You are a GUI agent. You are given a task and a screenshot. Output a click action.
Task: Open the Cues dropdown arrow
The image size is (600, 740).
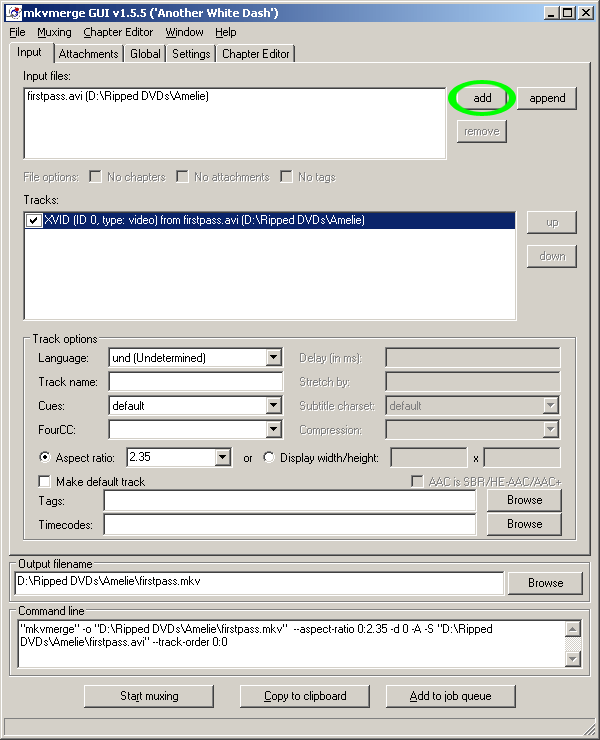click(273, 405)
